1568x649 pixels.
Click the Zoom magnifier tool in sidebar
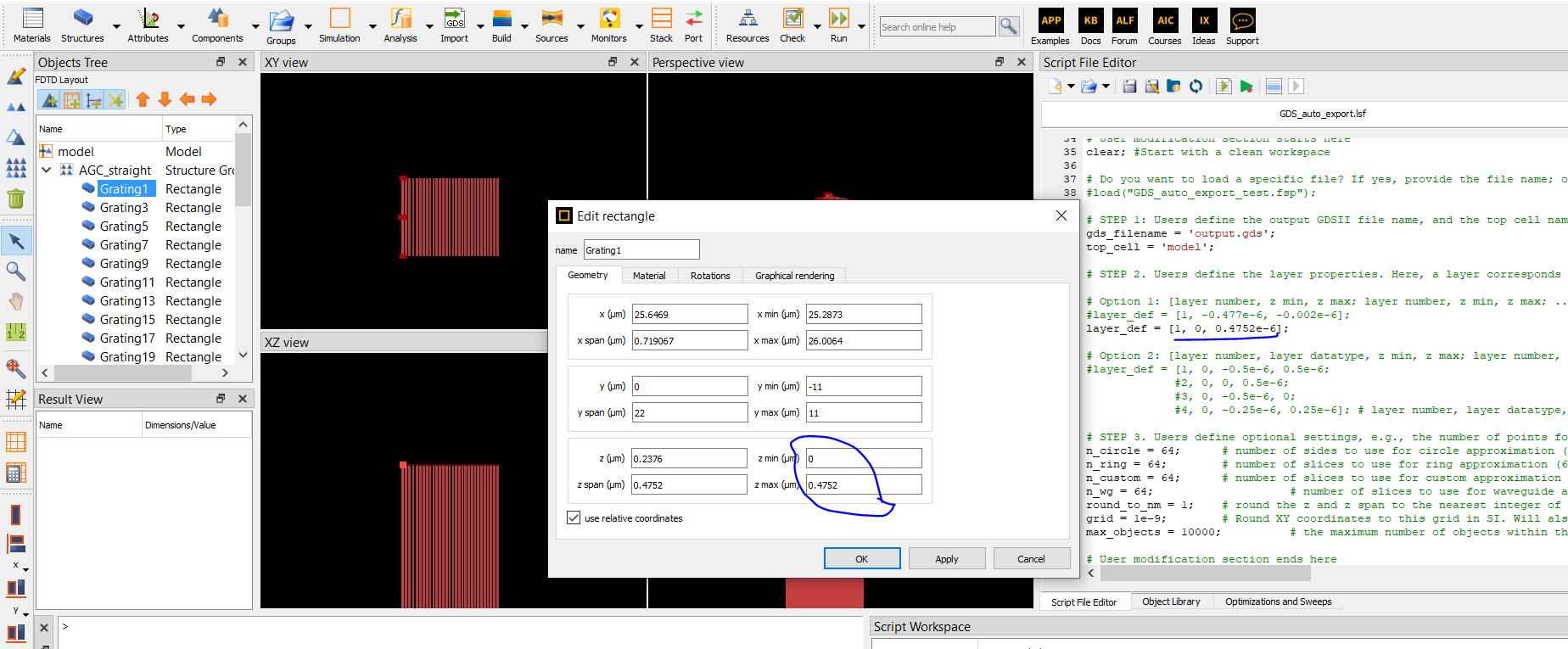[x=15, y=271]
